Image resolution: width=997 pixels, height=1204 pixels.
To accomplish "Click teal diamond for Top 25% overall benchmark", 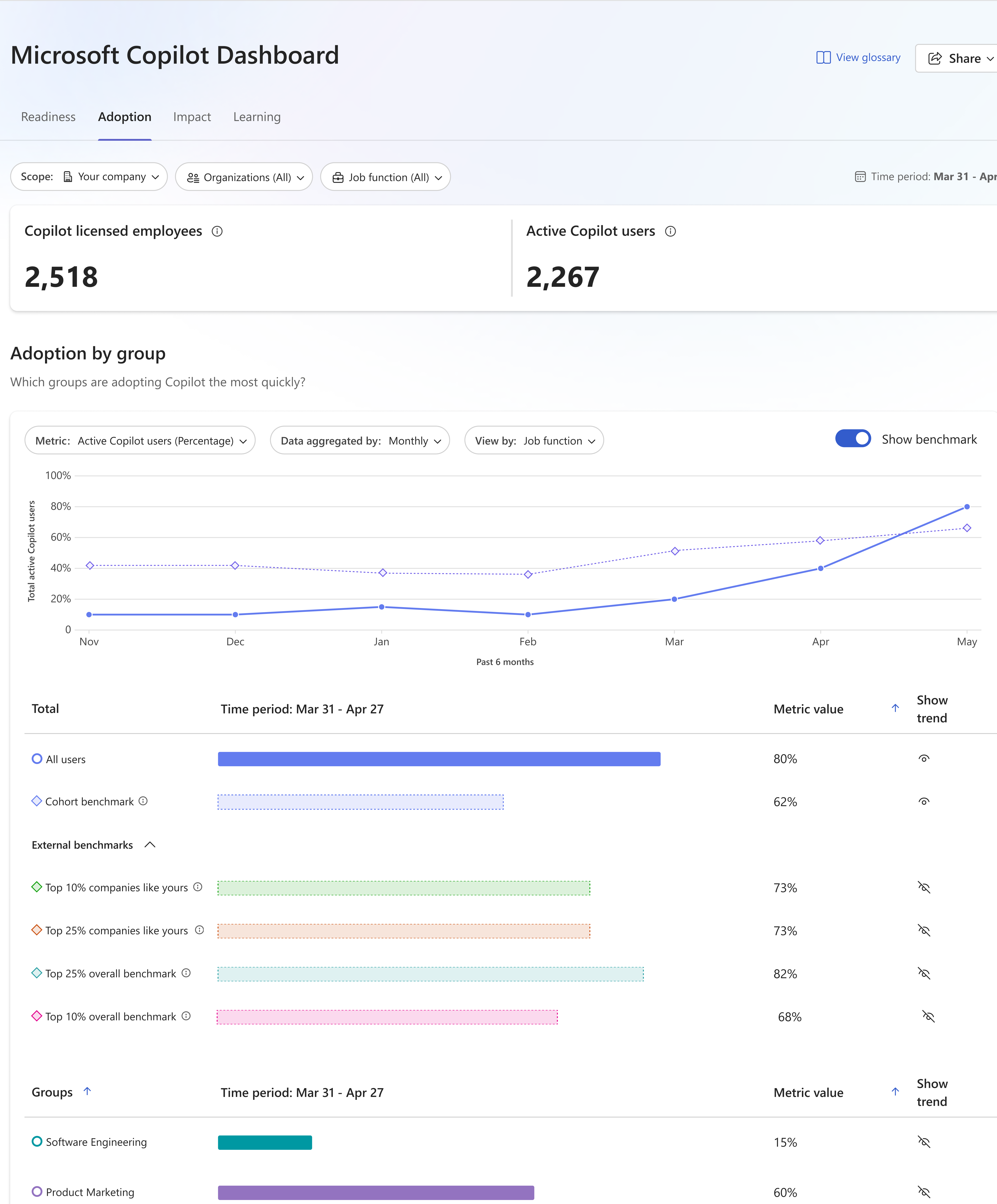I will [37, 973].
